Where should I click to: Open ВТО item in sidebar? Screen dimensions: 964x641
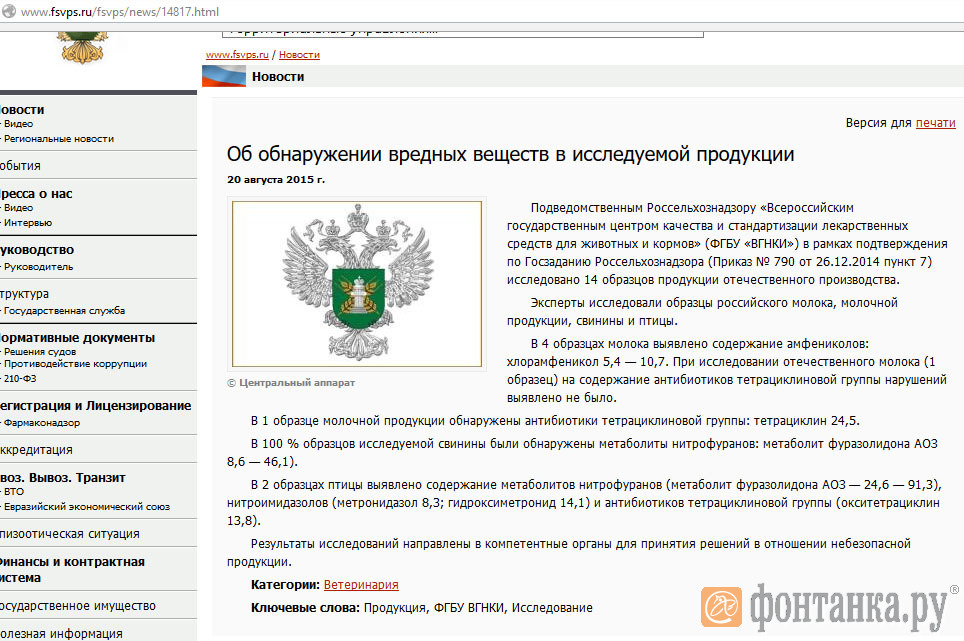(x=14, y=492)
